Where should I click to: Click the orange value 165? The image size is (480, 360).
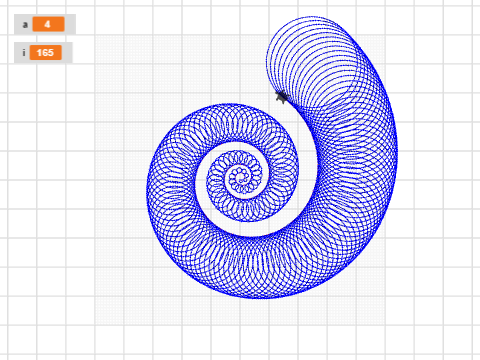click(x=46, y=53)
